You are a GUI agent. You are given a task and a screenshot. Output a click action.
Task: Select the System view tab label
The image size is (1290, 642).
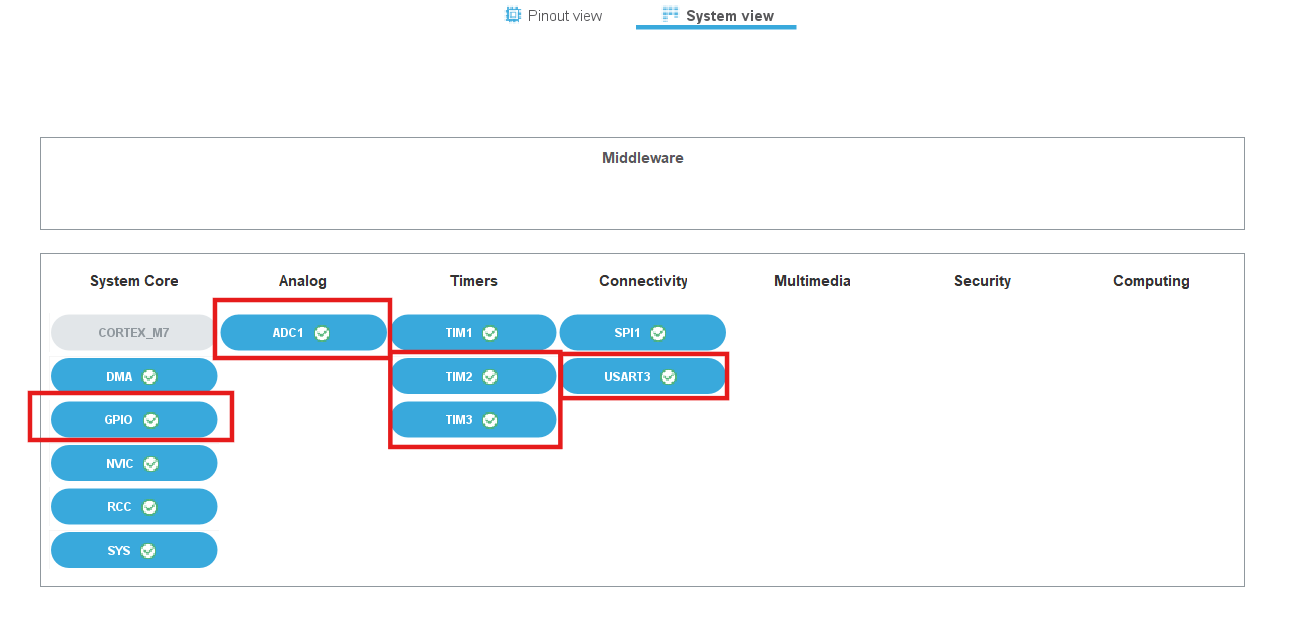729,16
